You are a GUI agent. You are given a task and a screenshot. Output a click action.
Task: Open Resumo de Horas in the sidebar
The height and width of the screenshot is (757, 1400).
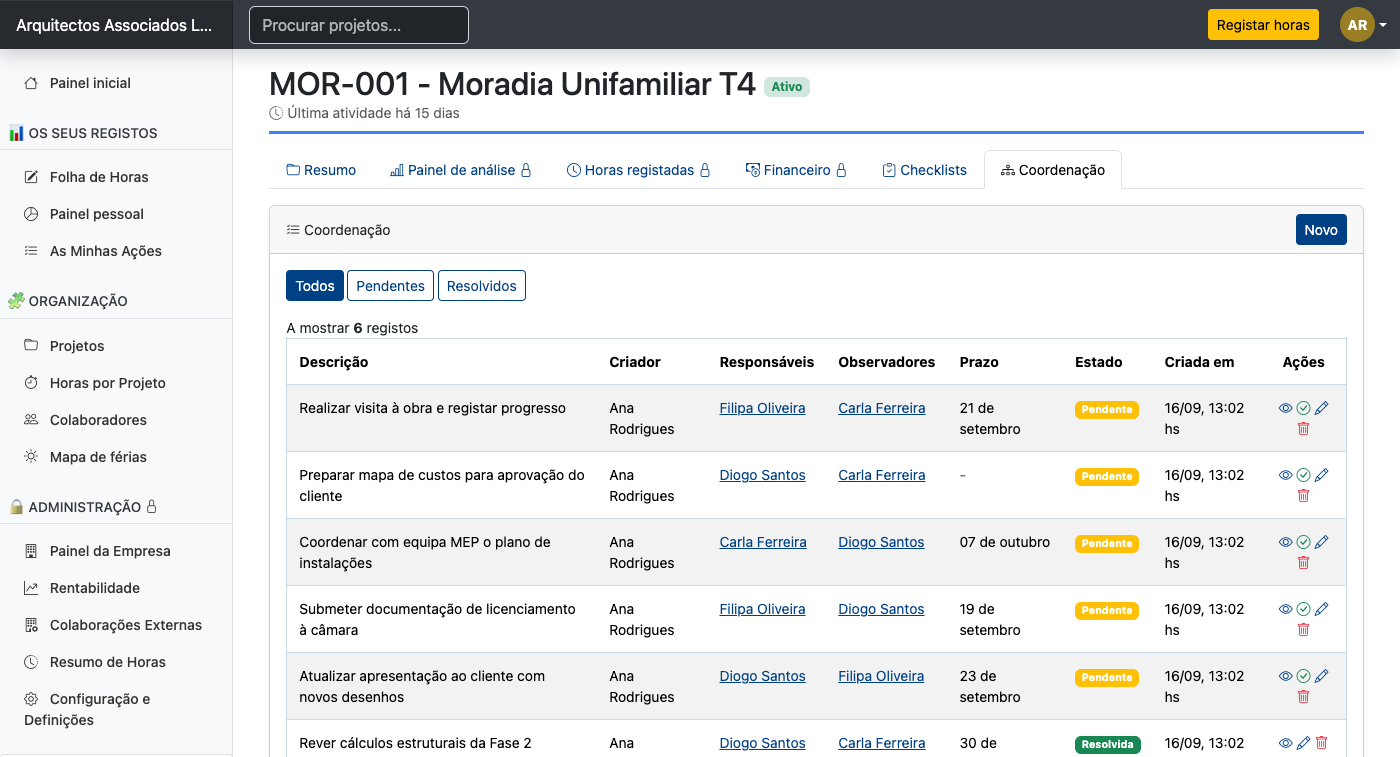[x=108, y=662]
